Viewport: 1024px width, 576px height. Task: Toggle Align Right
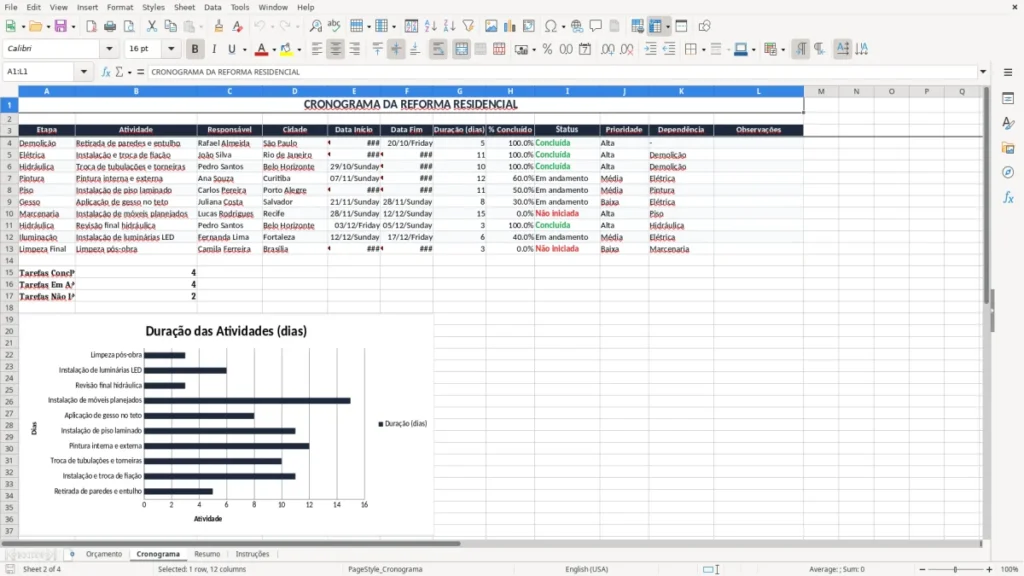355,49
